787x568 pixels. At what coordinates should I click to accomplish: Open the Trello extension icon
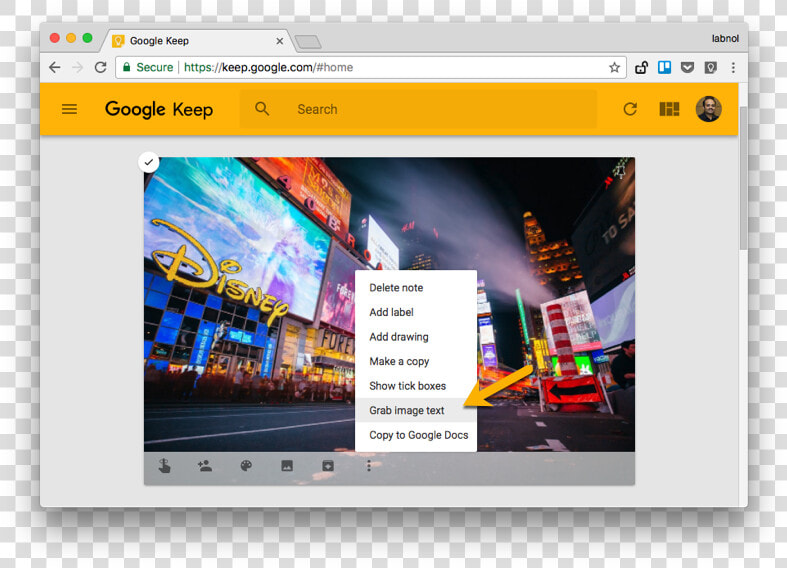click(x=665, y=67)
